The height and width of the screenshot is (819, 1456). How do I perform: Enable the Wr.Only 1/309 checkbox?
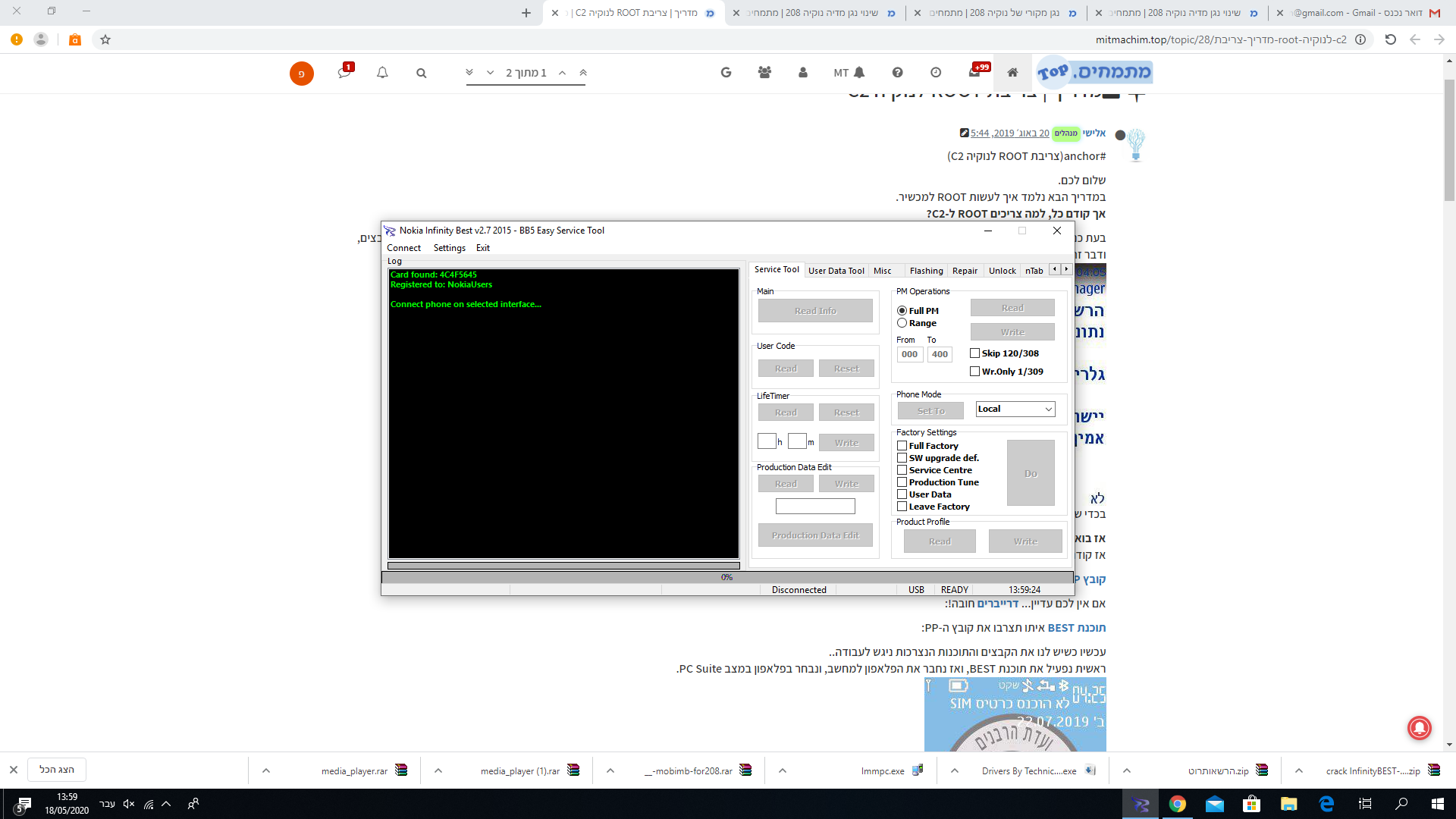[975, 372]
